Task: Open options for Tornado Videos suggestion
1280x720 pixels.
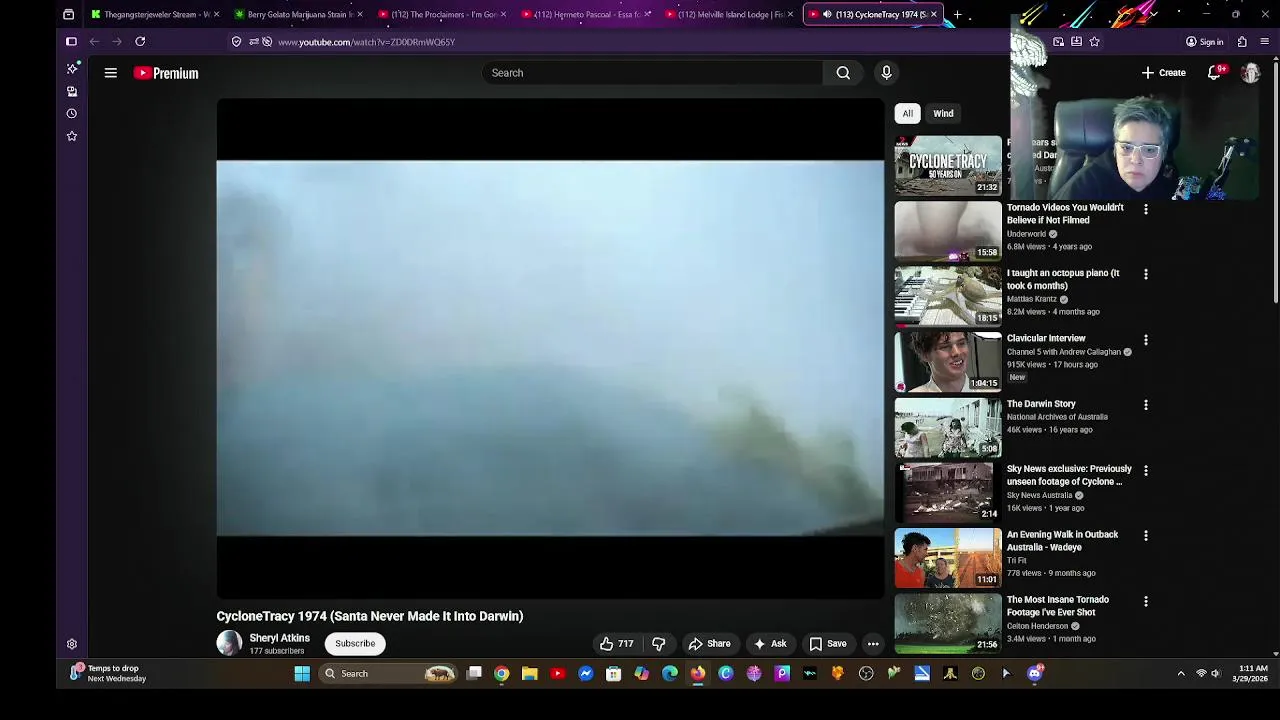Action: [1146, 209]
